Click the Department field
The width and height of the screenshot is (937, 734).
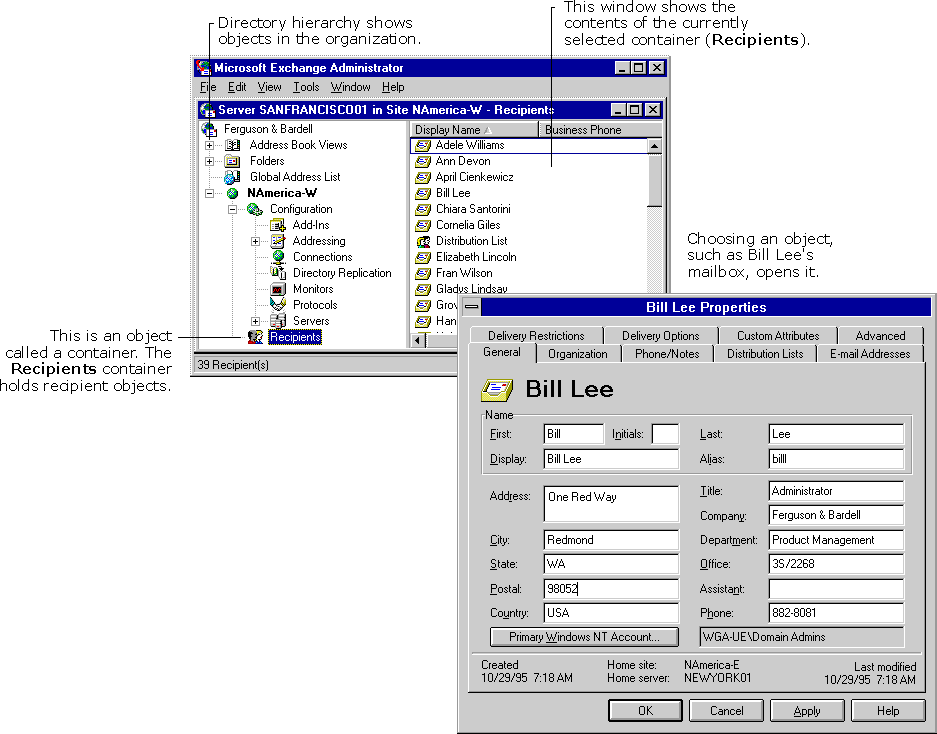click(836, 540)
